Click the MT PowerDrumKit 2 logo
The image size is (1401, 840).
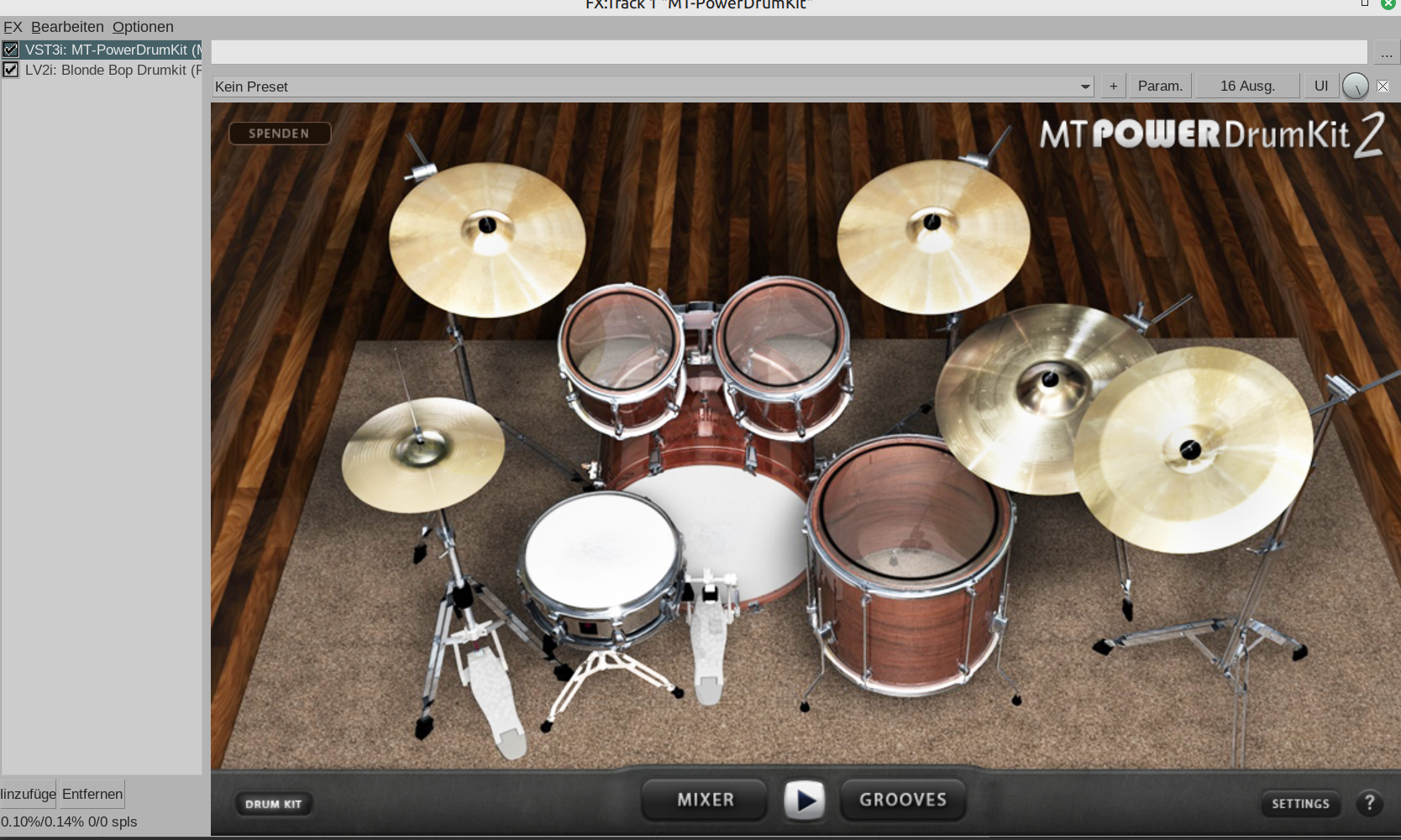click(x=1210, y=134)
